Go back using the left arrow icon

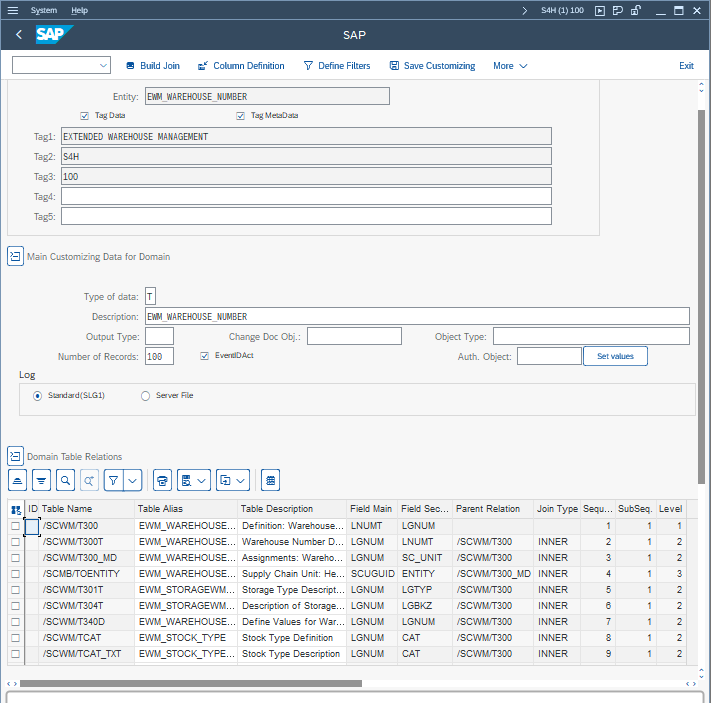[x=19, y=35]
